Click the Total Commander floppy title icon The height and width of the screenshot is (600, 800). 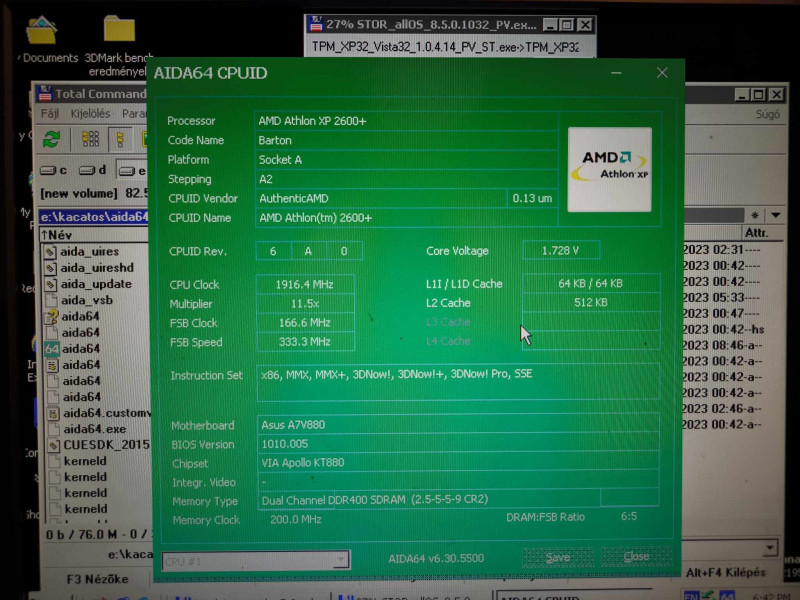coord(45,93)
